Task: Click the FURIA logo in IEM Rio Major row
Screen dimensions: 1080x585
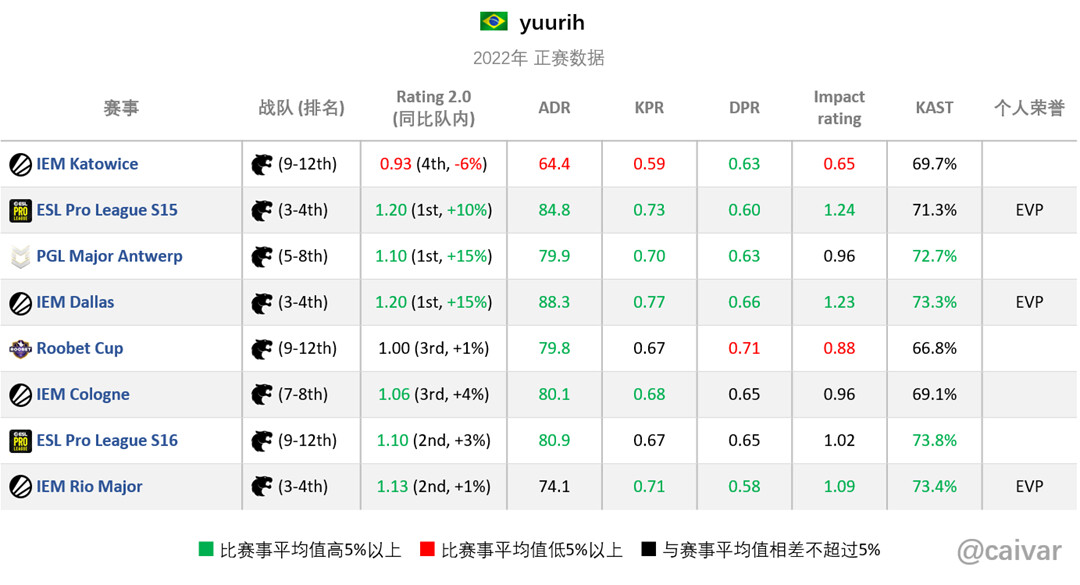Action: [262, 486]
